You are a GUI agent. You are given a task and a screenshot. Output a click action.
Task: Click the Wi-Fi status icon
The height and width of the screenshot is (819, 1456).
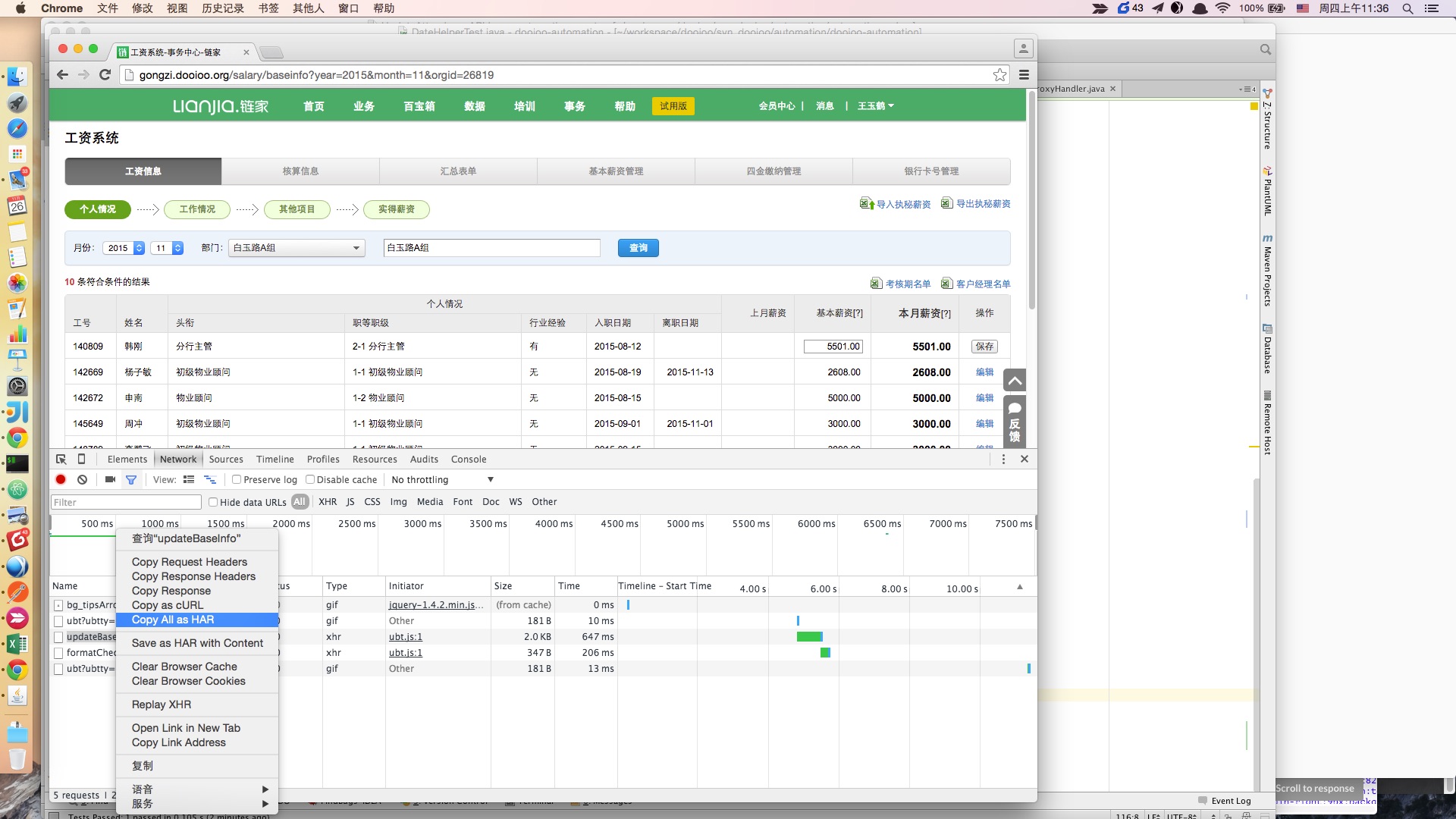[x=1222, y=8]
